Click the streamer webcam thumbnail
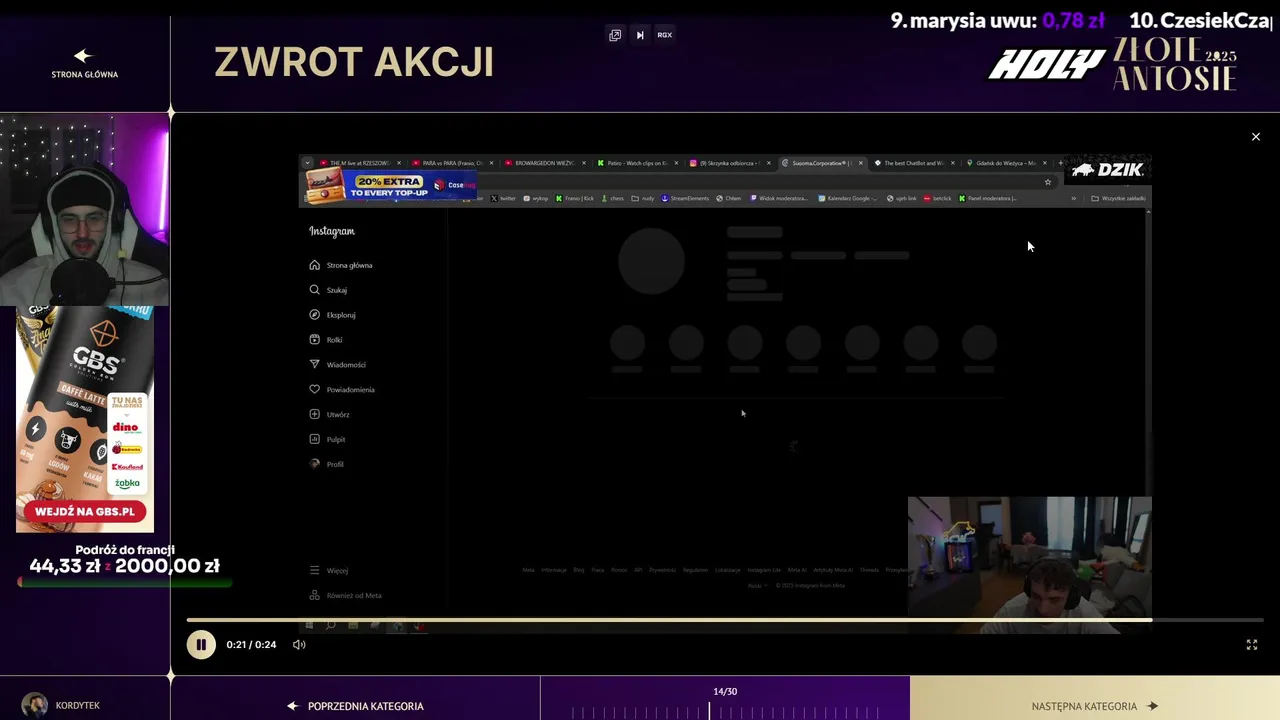Screen dimensions: 1280x720 coord(84,210)
